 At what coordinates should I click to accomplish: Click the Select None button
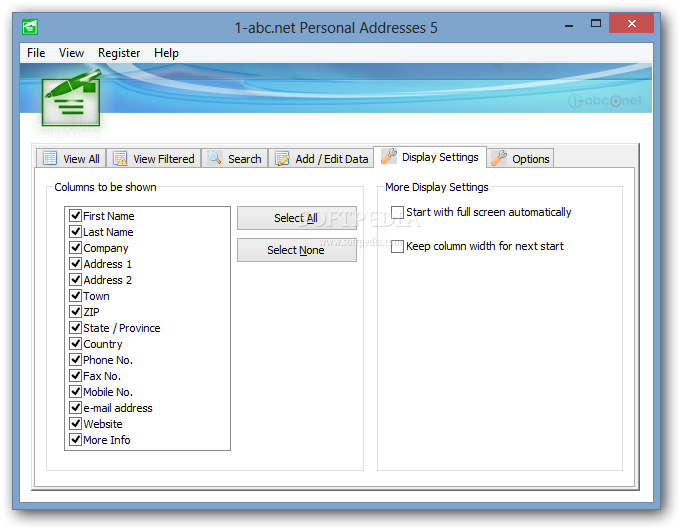297,250
